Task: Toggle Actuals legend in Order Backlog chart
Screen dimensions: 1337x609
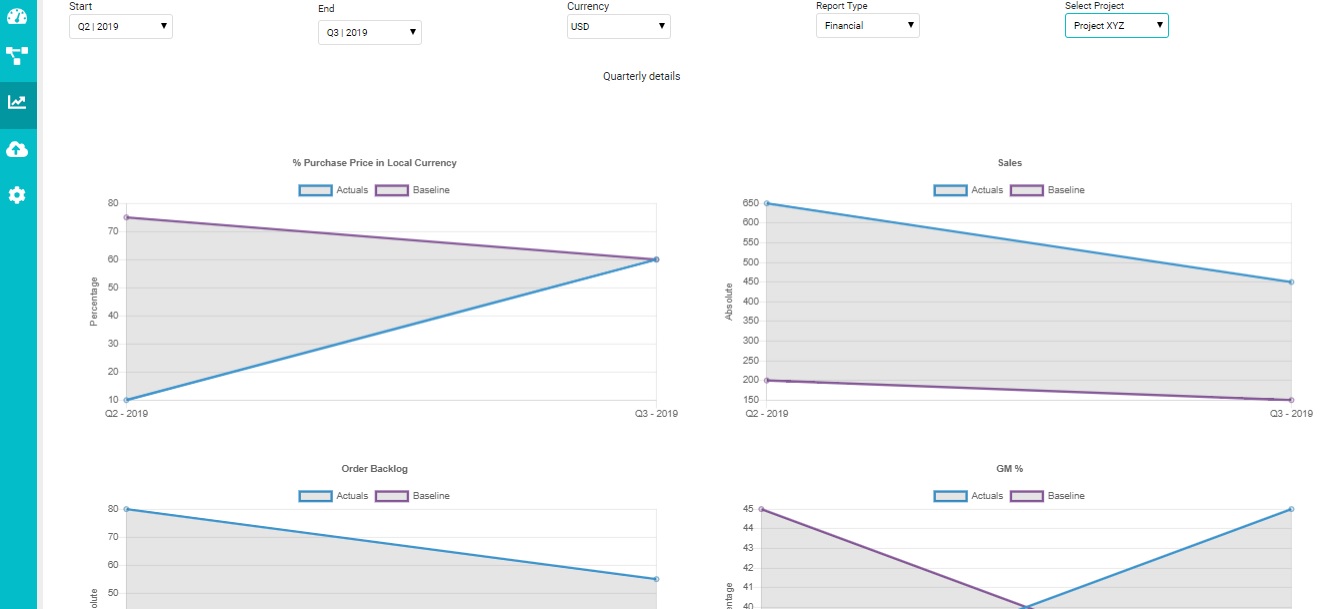Action: coord(334,496)
